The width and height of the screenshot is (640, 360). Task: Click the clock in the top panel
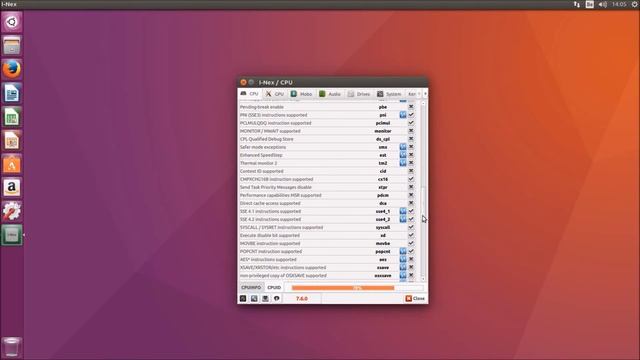click(x=619, y=4)
